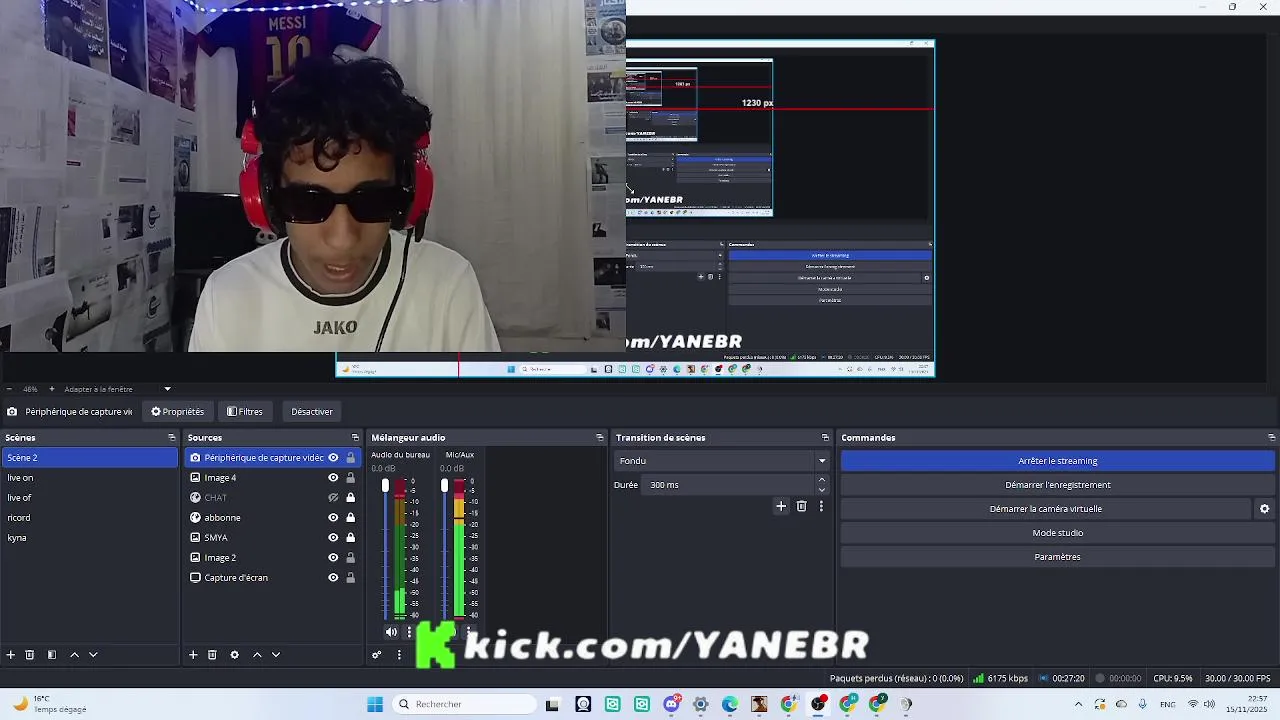
Task: Stop the stream with Arrêter le streaming
Action: (x=1057, y=461)
